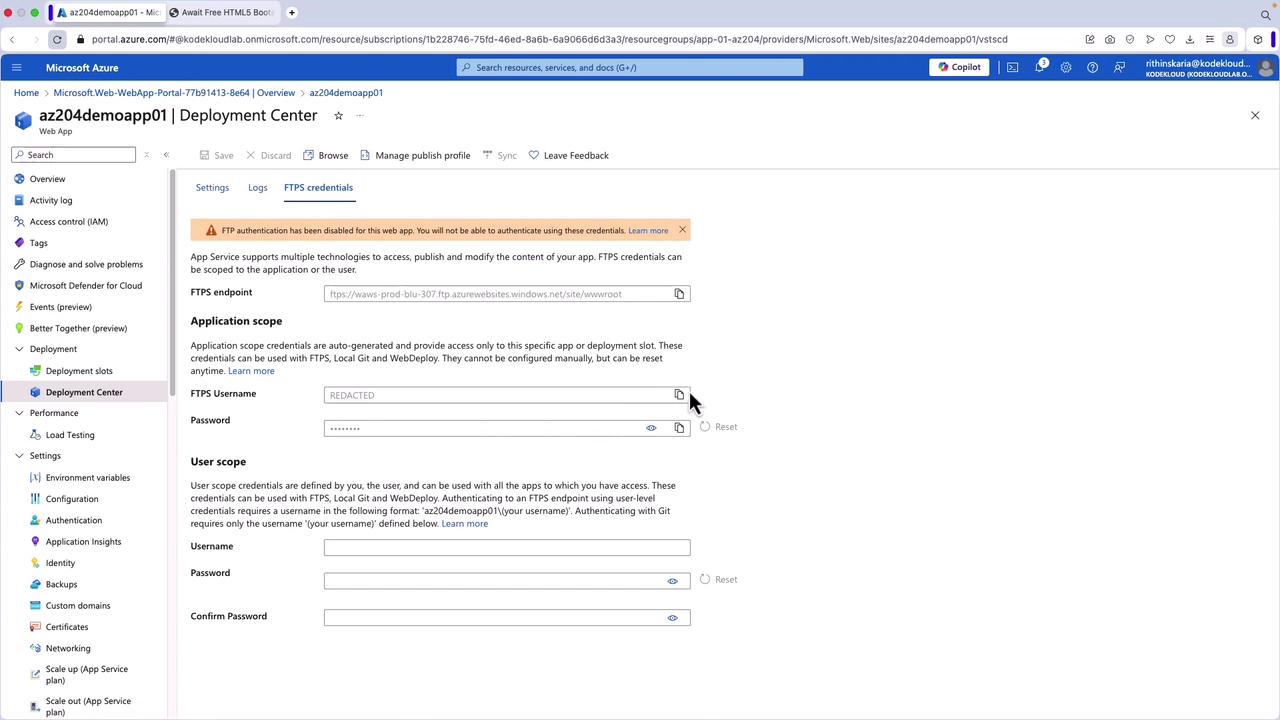Open Certificates settings
This screenshot has width=1280, height=720.
(67, 627)
